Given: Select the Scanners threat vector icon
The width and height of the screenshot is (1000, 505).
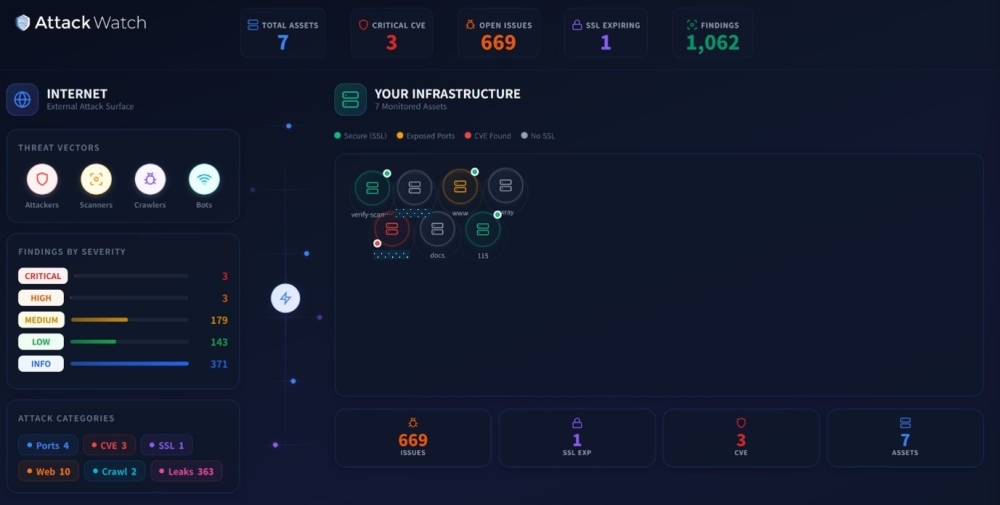Looking at the screenshot, I should 96,180.
